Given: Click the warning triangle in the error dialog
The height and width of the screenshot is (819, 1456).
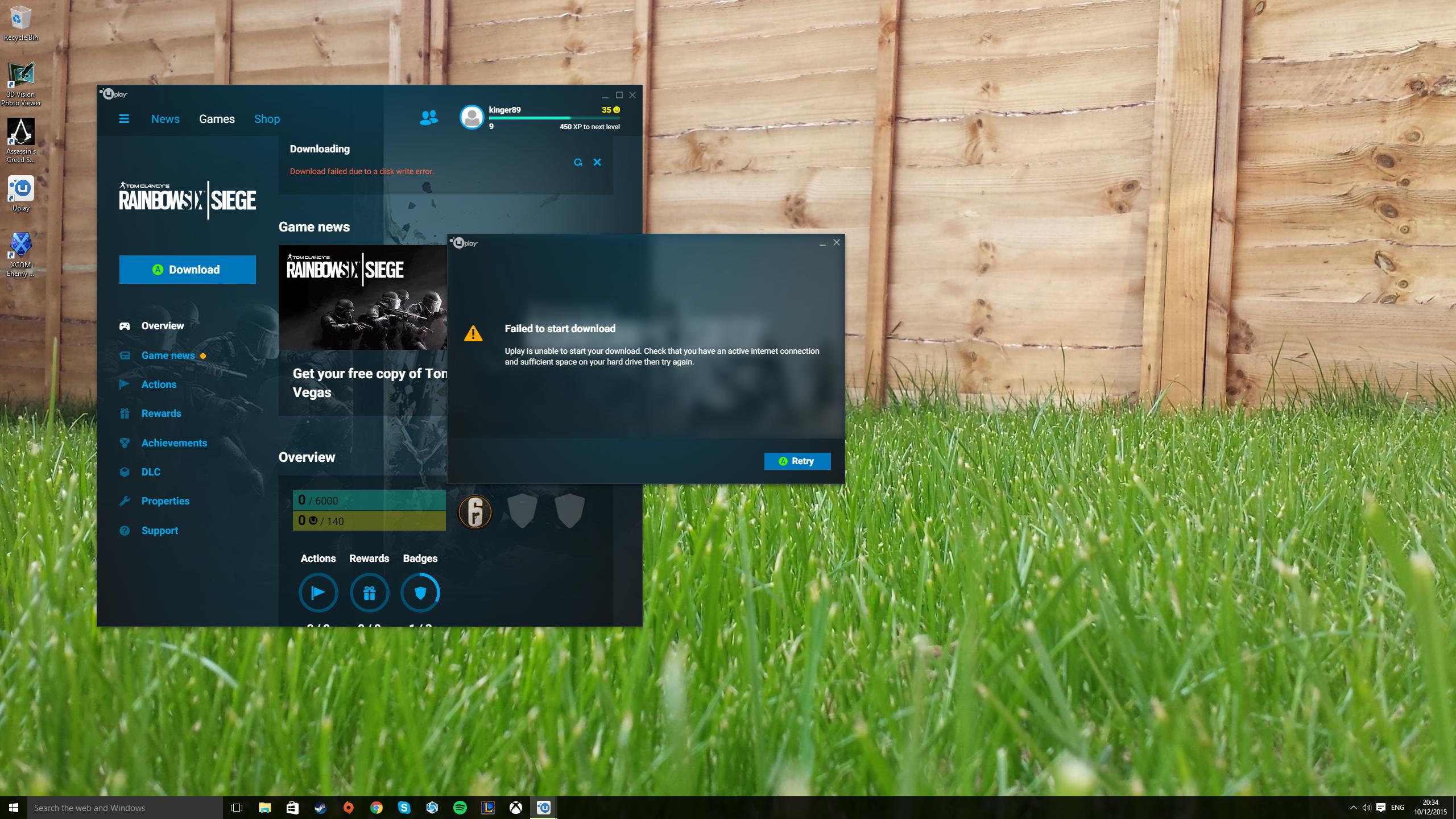Looking at the screenshot, I should coord(473,333).
